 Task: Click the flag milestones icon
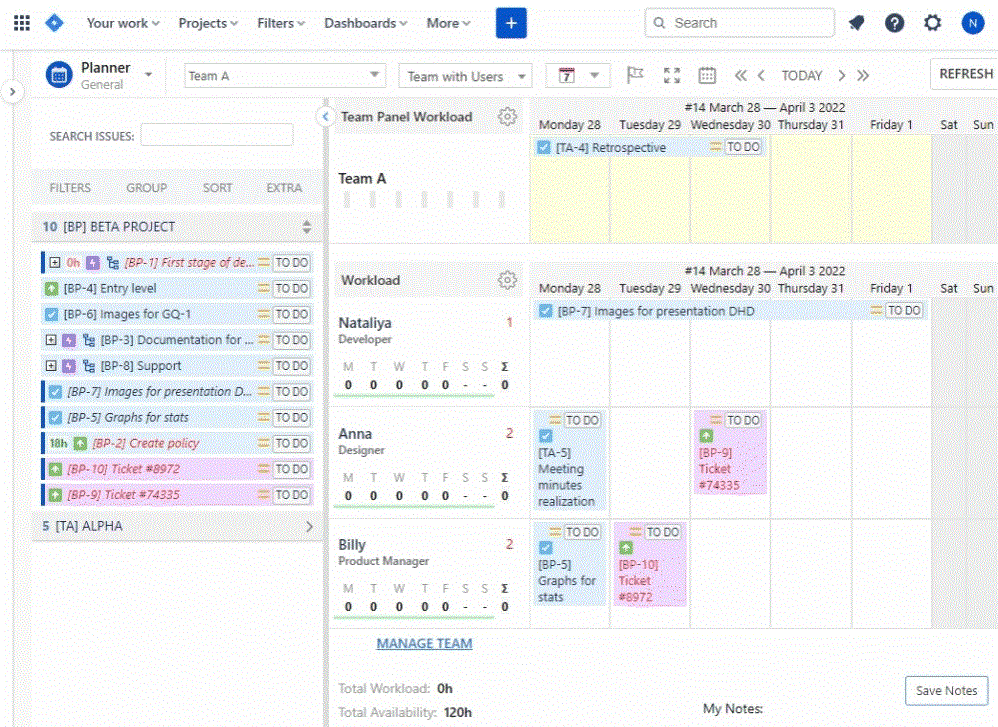tap(635, 75)
